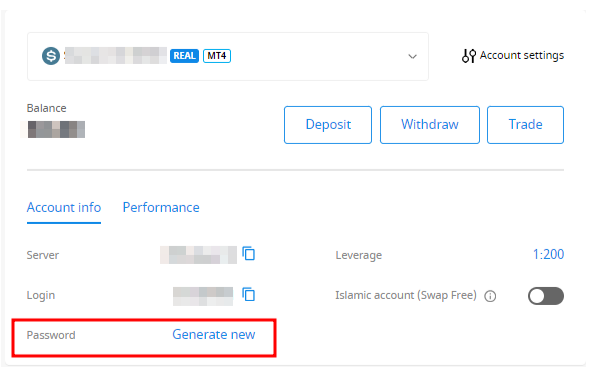Viewport: 596px width, 373px height.
Task: Click the Islamic account info icon
Action: click(490, 296)
